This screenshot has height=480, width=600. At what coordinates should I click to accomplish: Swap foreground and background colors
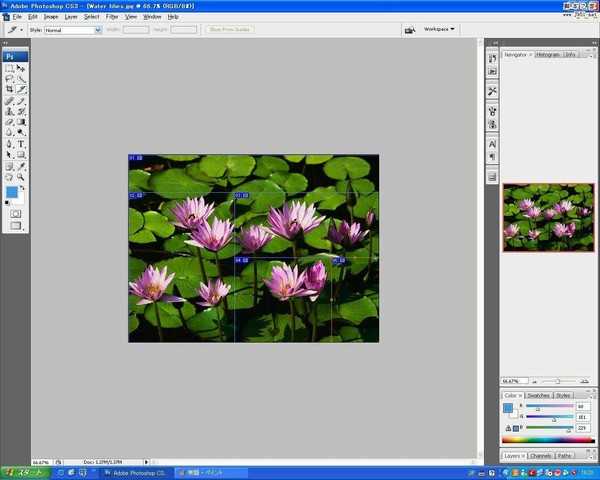(23, 186)
